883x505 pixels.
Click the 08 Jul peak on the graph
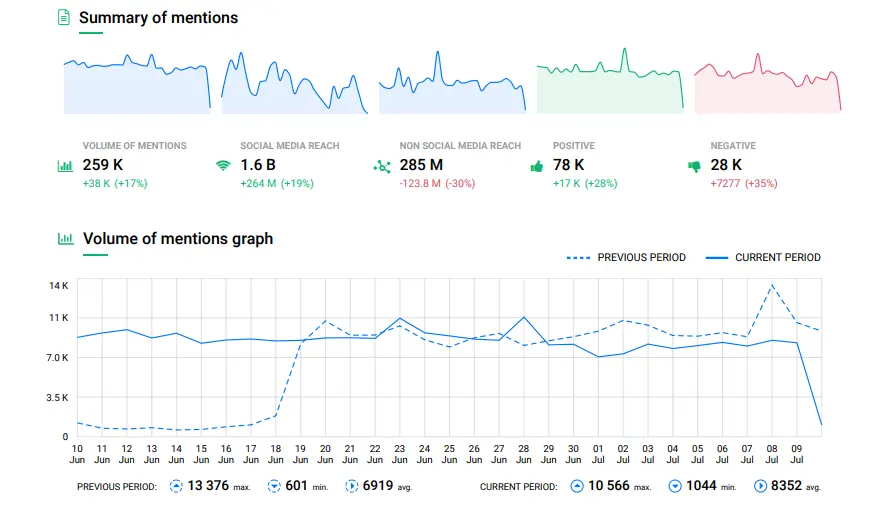coord(771,285)
